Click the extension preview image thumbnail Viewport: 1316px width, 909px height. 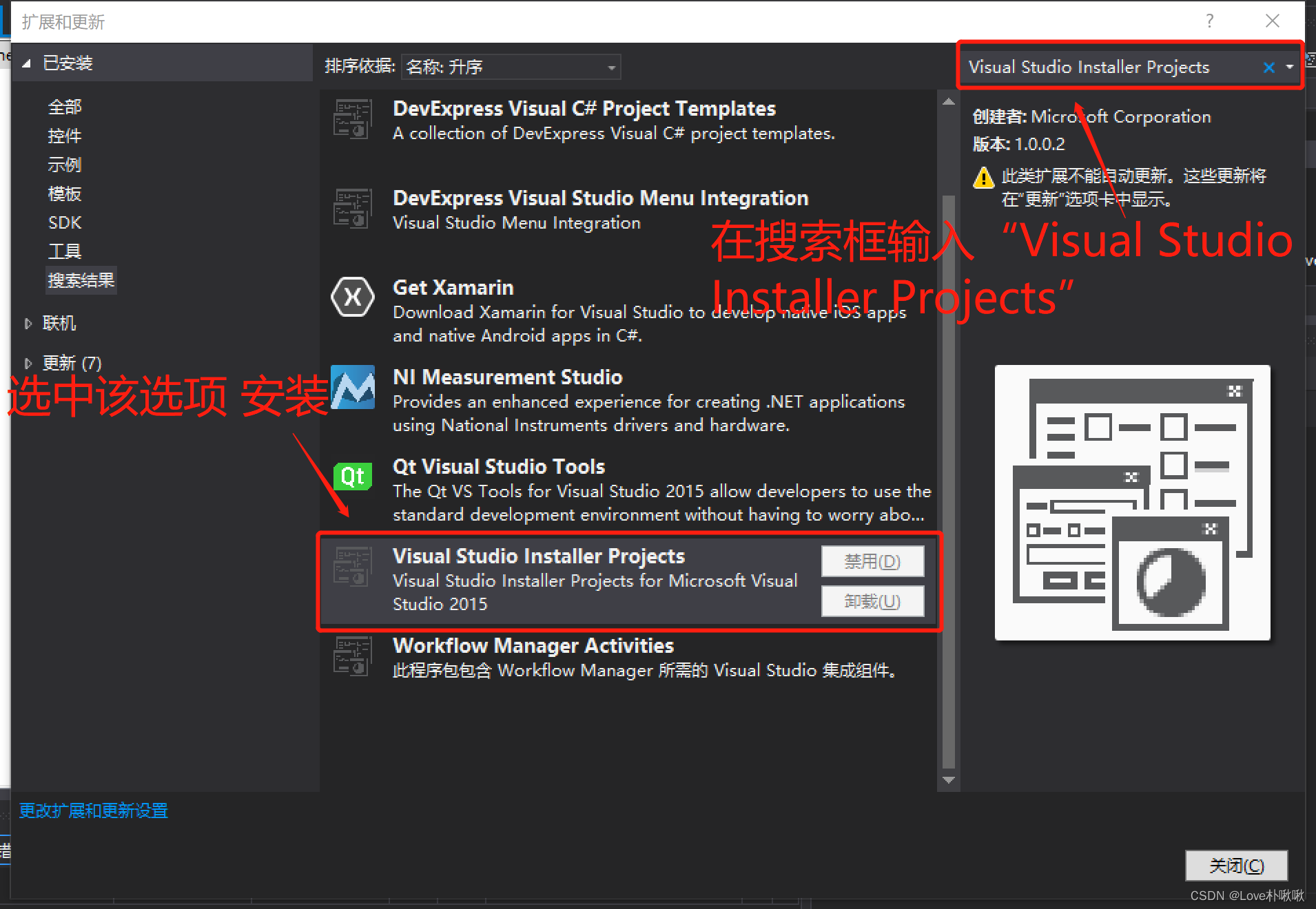[x=1133, y=503]
